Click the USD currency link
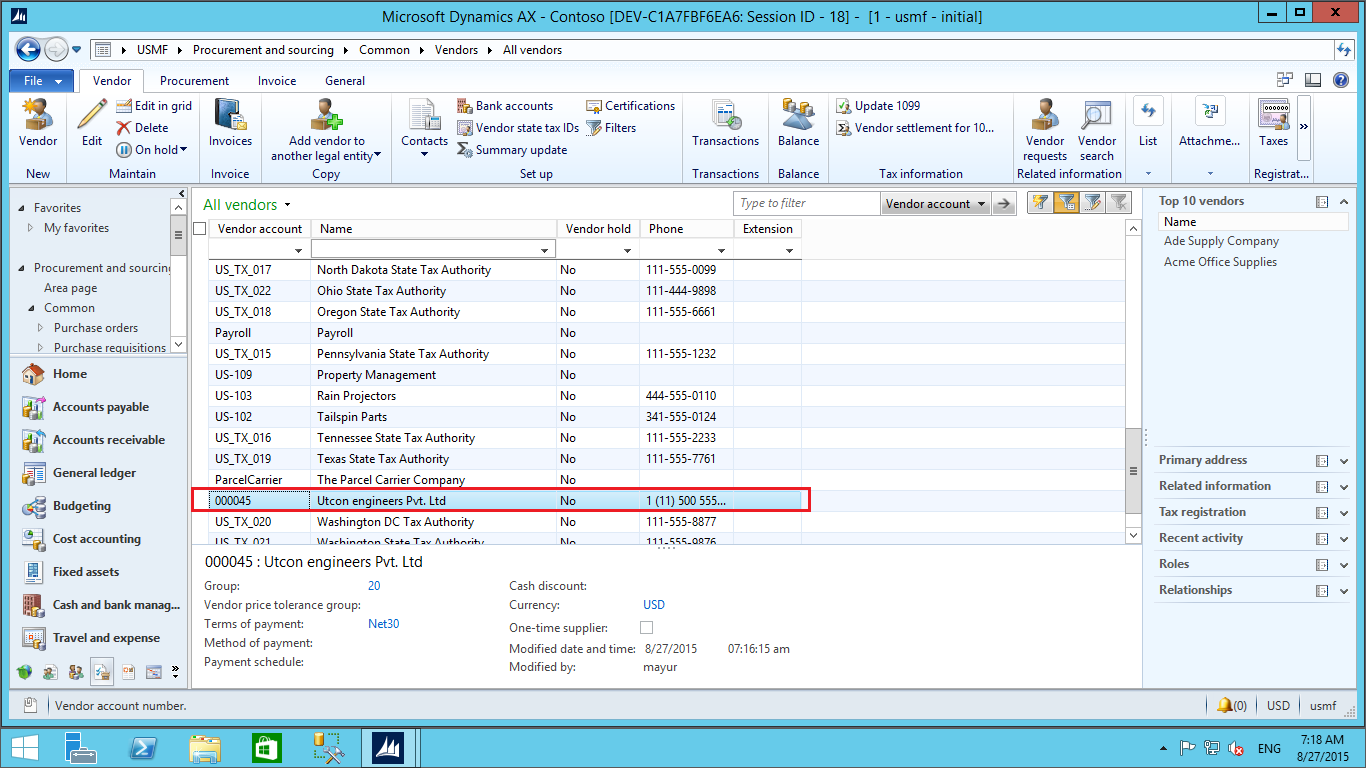Screen dimensions: 1366x768 coord(654,605)
